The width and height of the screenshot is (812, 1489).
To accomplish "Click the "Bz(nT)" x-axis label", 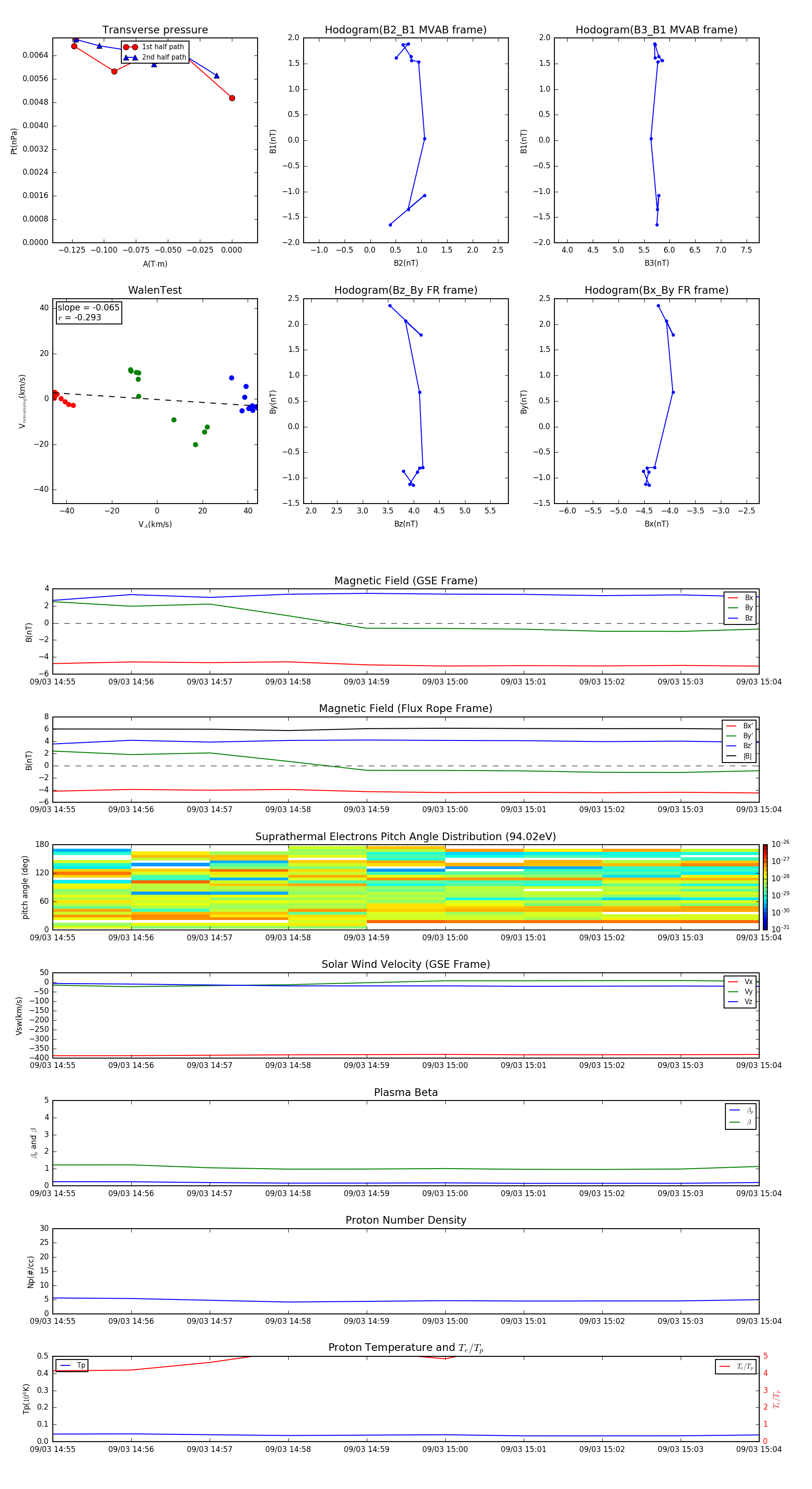I will (x=406, y=524).
